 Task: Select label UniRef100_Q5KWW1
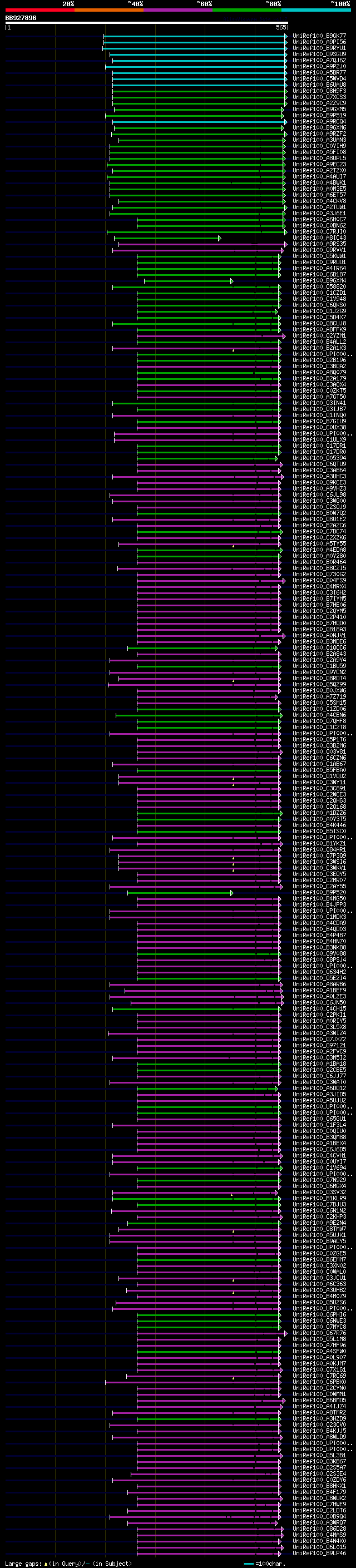(x=319, y=256)
